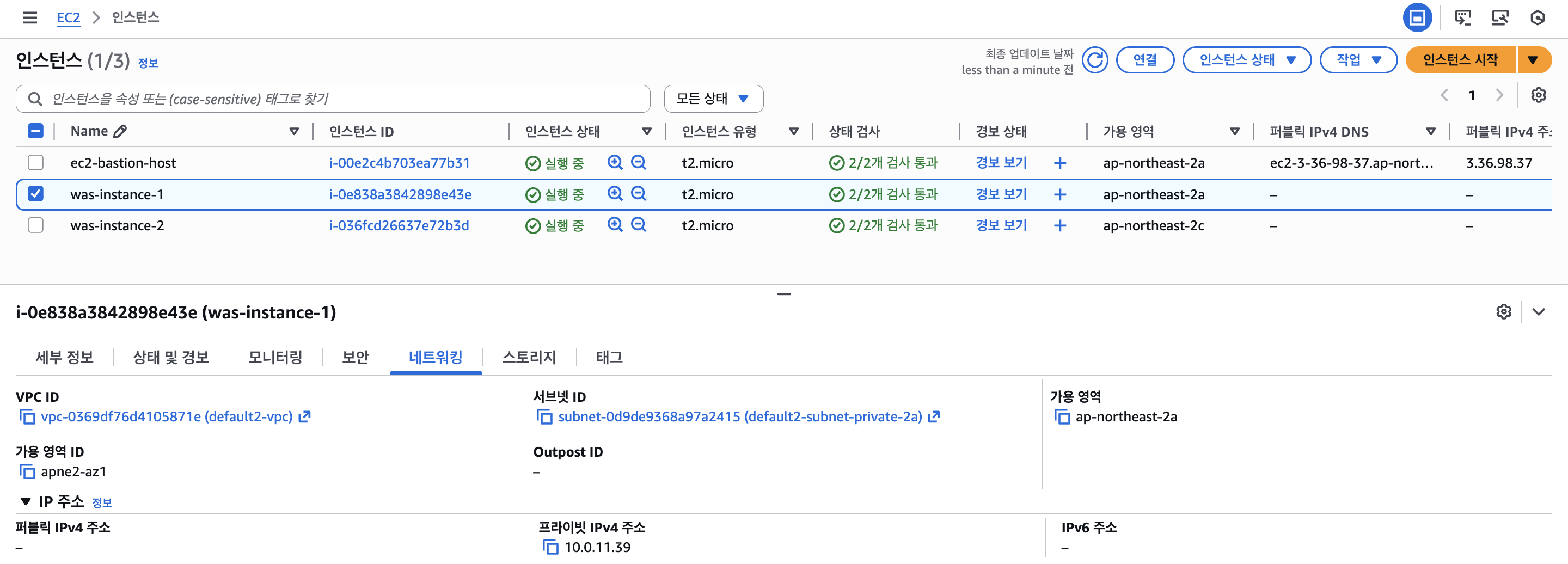The image size is (1568, 564).
Task: Copy the VPC ID to clipboard
Action: tap(27, 417)
